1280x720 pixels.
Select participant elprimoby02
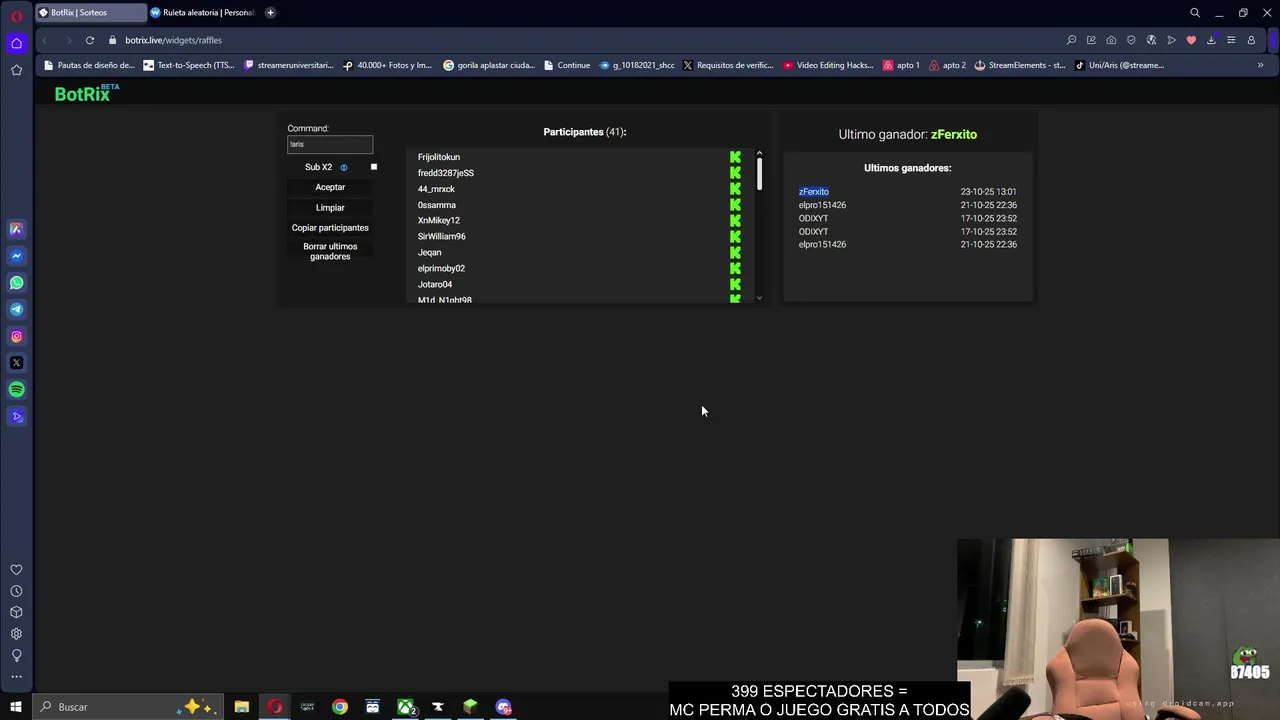coord(441,269)
